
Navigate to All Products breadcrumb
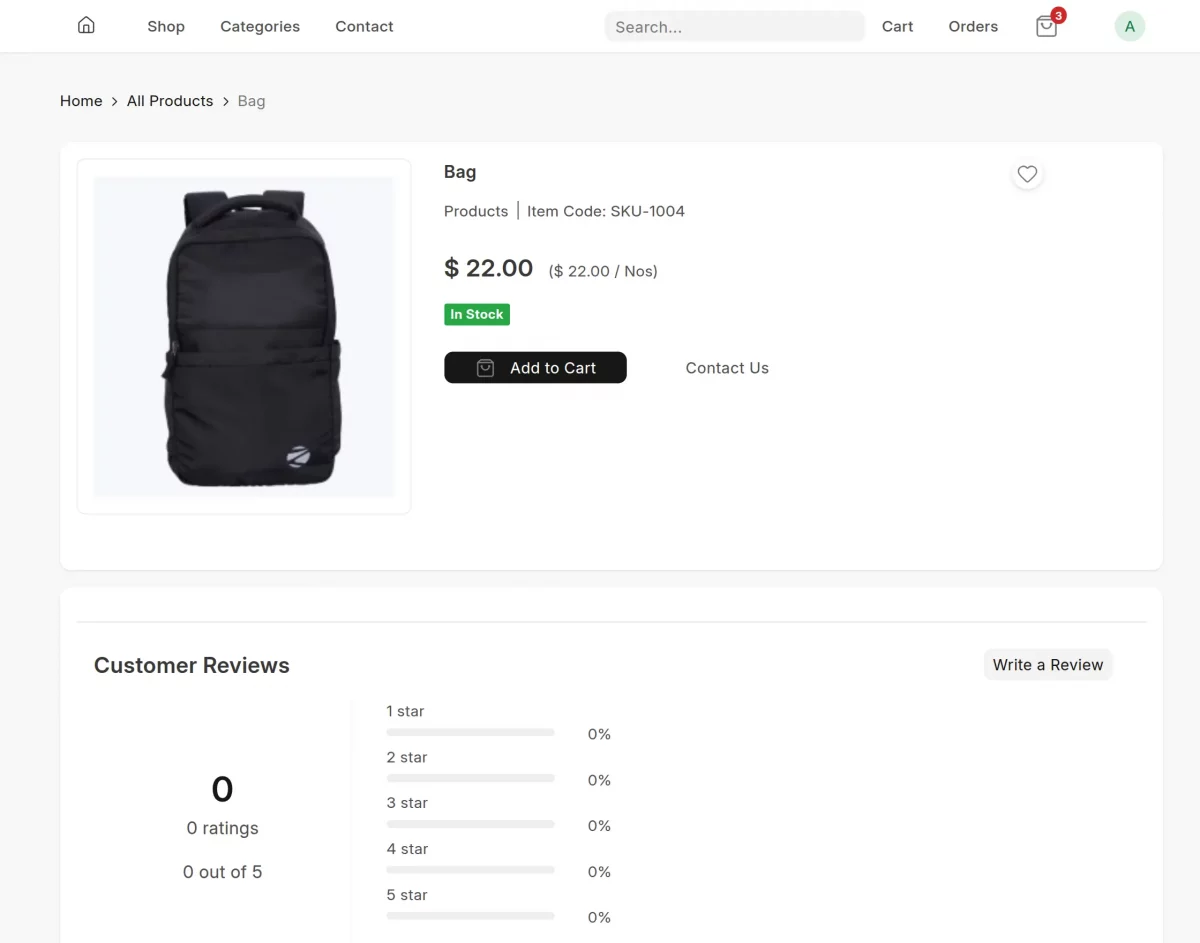170,101
